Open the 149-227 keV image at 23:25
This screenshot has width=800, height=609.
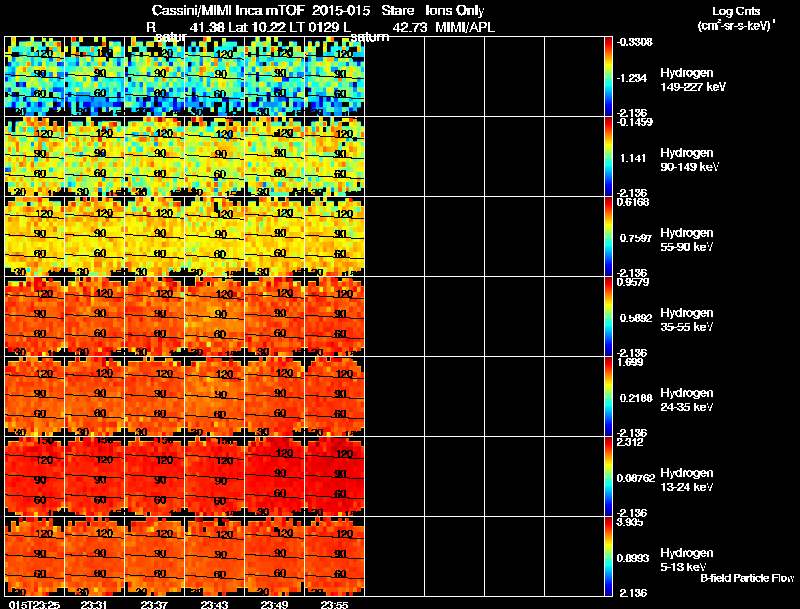tap(35, 77)
